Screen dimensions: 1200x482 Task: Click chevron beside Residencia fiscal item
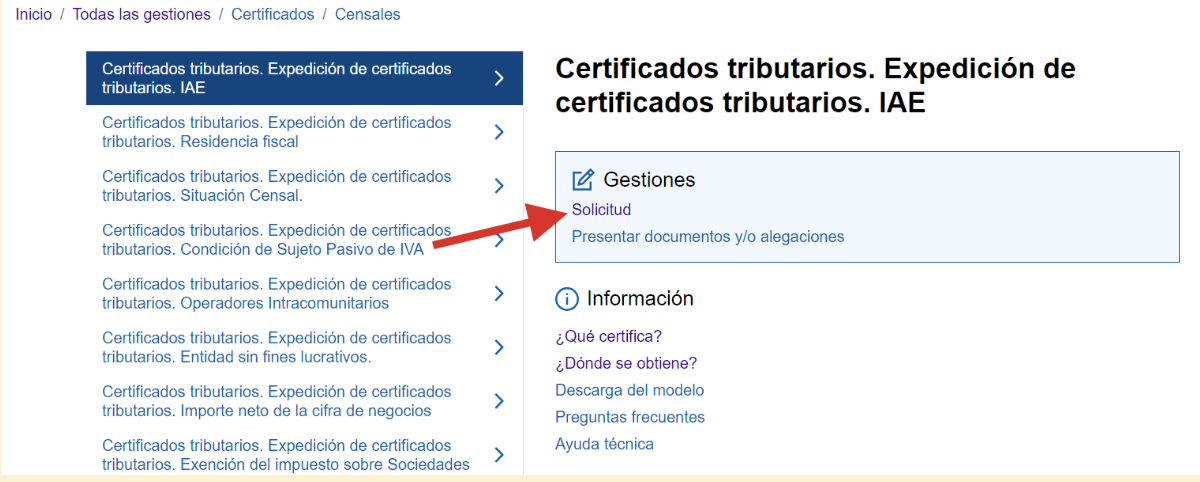pos(499,132)
